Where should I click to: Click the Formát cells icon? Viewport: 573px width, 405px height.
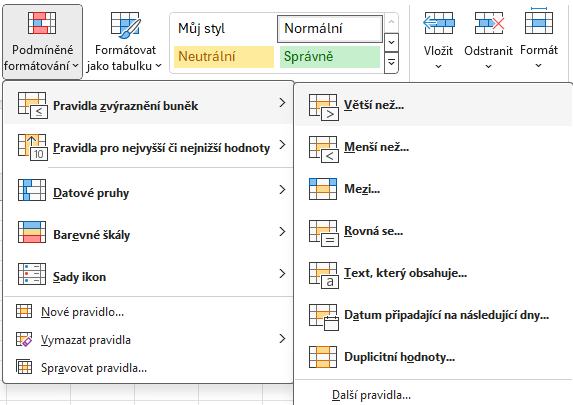(539, 20)
